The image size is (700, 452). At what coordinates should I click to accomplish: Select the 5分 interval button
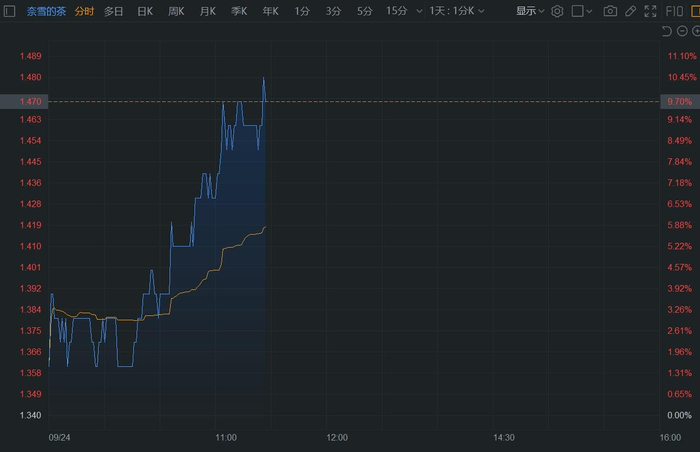tap(364, 11)
